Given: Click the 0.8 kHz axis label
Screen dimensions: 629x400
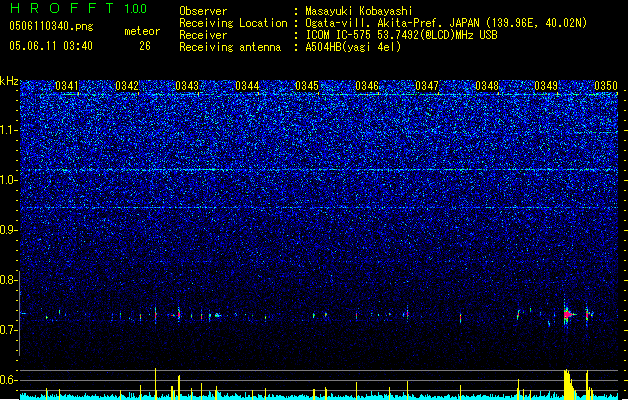Looking at the screenshot, I should (9, 280).
